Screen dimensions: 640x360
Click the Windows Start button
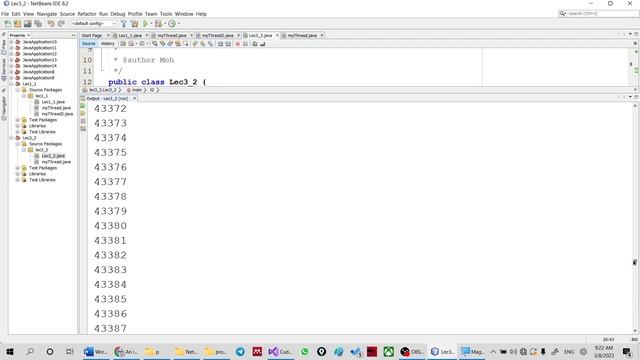click(x=10, y=351)
